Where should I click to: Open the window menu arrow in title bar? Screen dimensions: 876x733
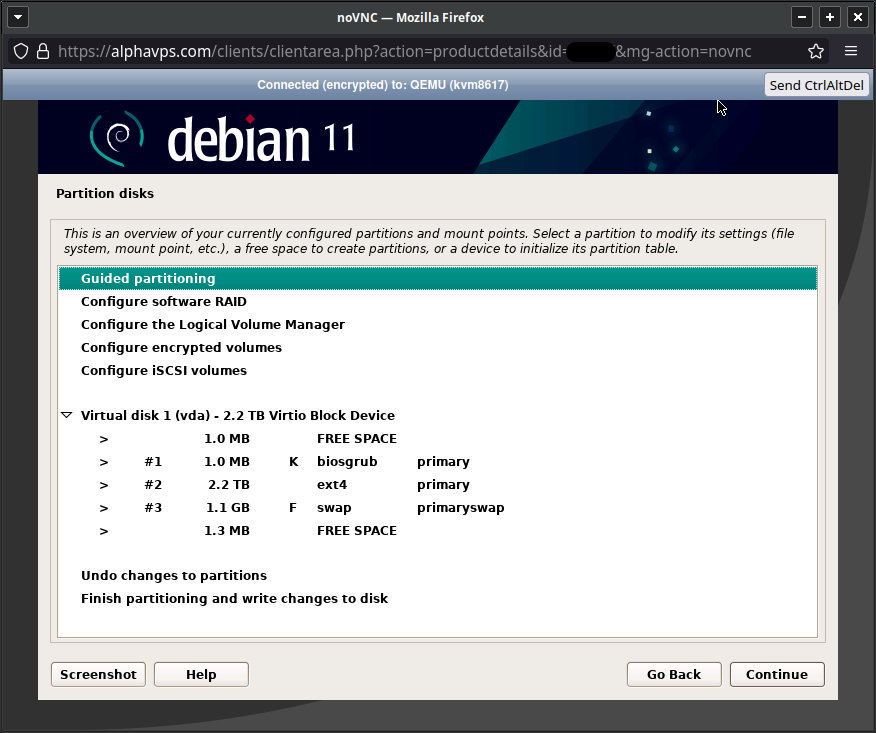18,17
